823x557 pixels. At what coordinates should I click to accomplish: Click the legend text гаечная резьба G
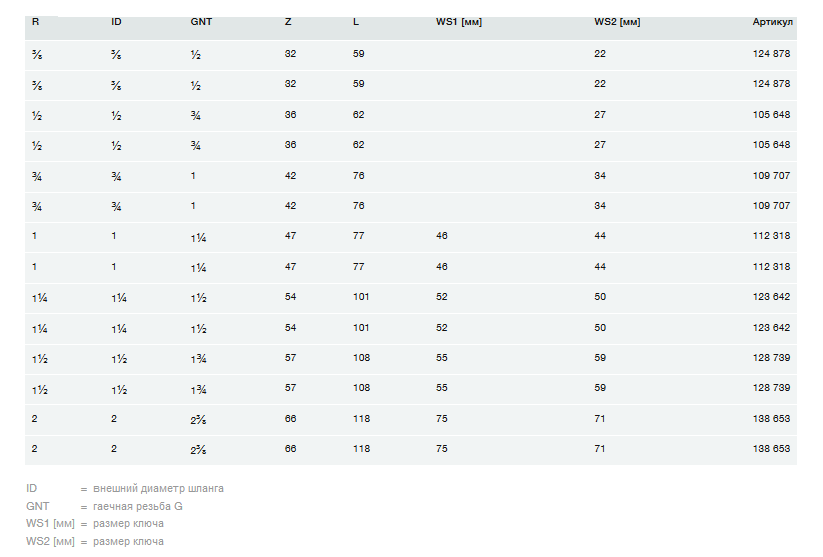click(x=138, y=507)
